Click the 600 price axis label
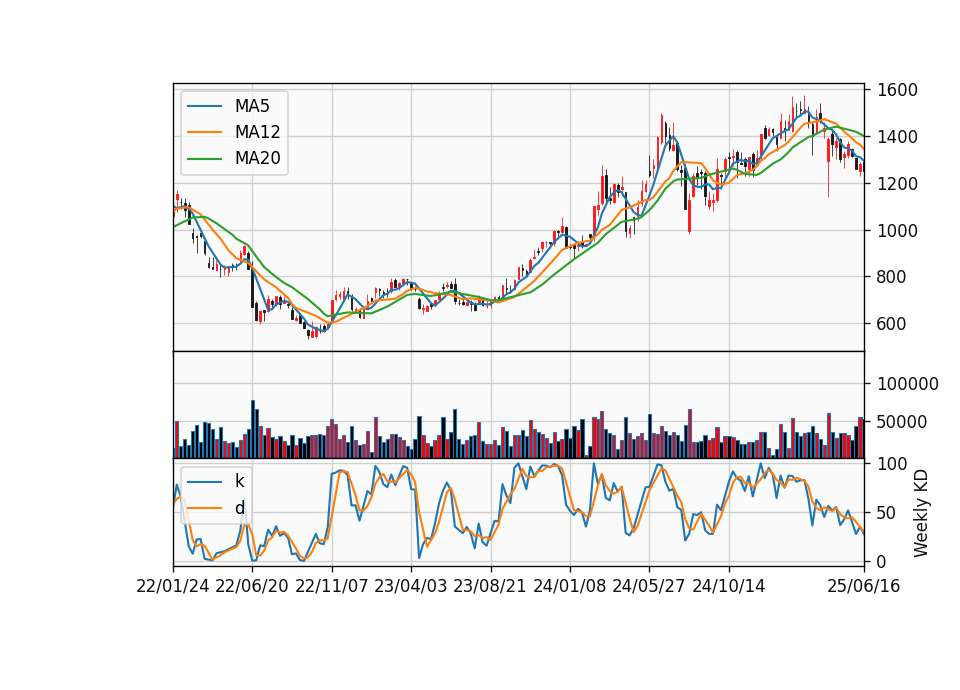 (891, 324)
